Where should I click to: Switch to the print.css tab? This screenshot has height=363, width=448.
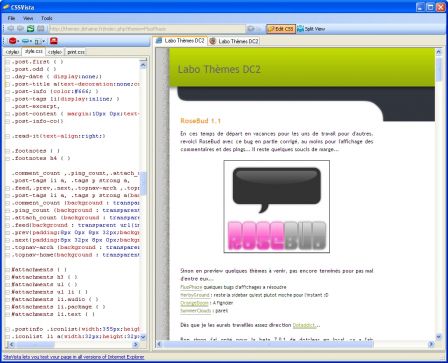click(75, 52)
